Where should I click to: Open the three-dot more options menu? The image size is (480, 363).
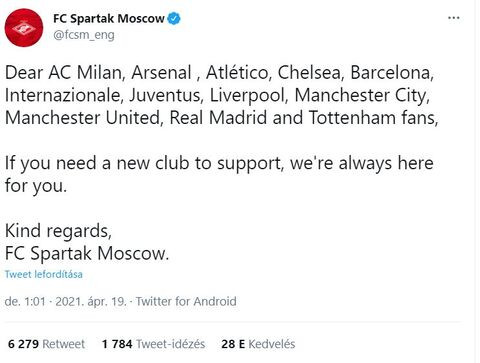pyautogui.click(x=453, y=18)
